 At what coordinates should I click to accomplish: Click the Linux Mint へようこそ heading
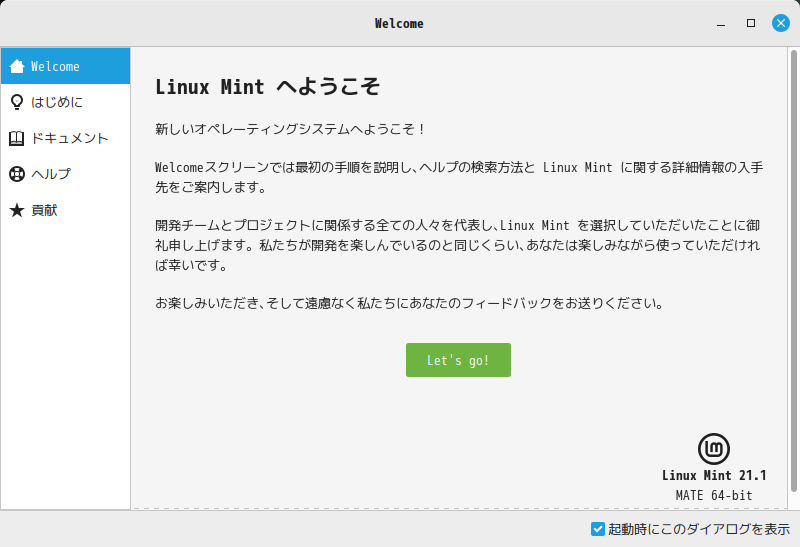[267, 87]
